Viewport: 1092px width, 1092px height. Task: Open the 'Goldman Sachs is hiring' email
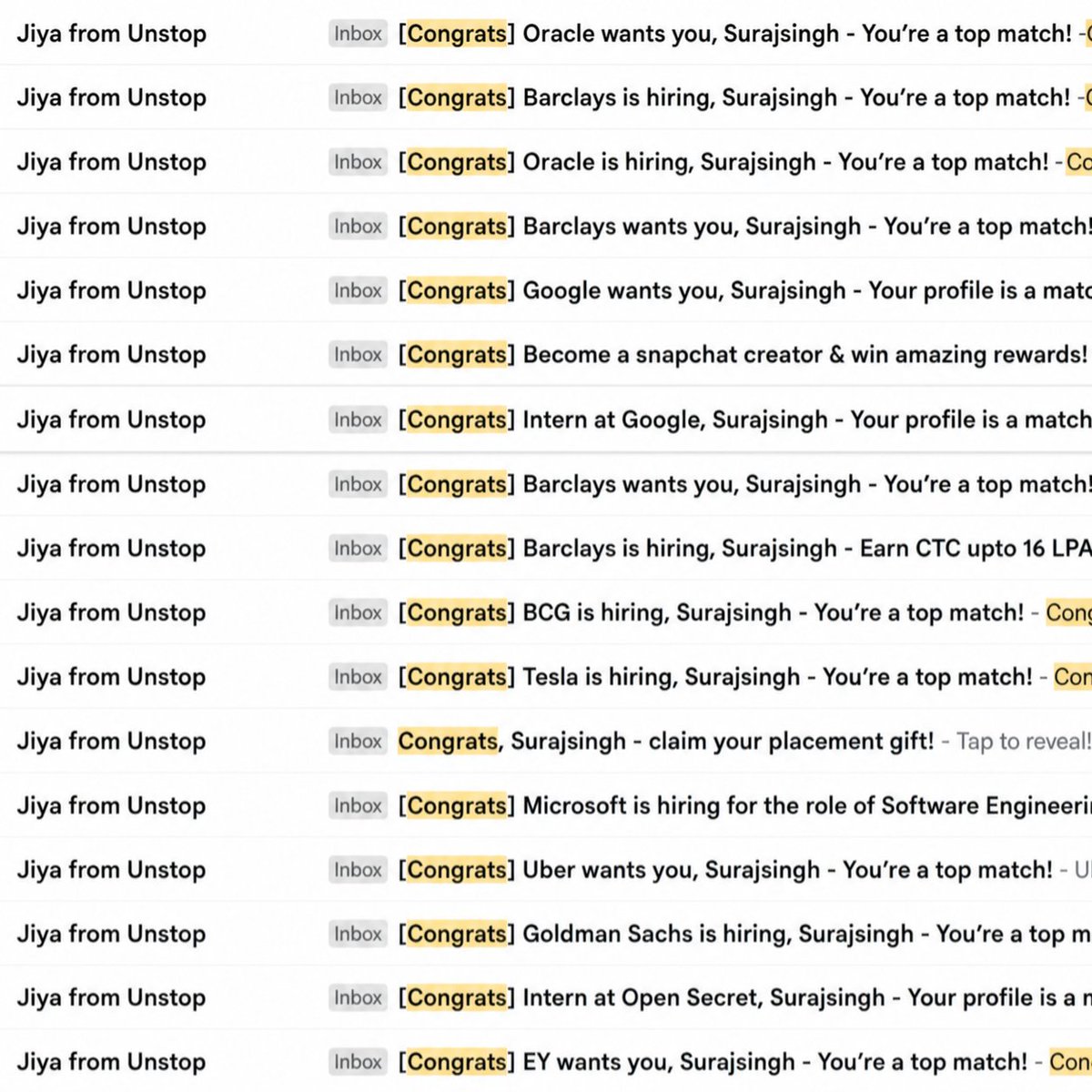coord(546,934)
